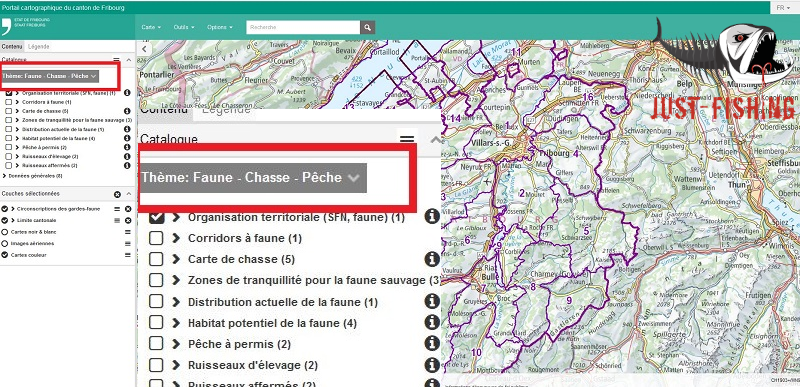Switch to the Légende tab
Image resolution: width=800 pixels, height=387 pixels.
coord(39,46)
